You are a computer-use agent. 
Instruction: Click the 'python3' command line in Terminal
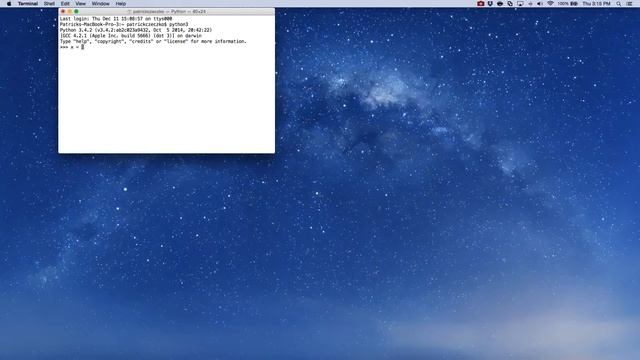coord(124,24)
